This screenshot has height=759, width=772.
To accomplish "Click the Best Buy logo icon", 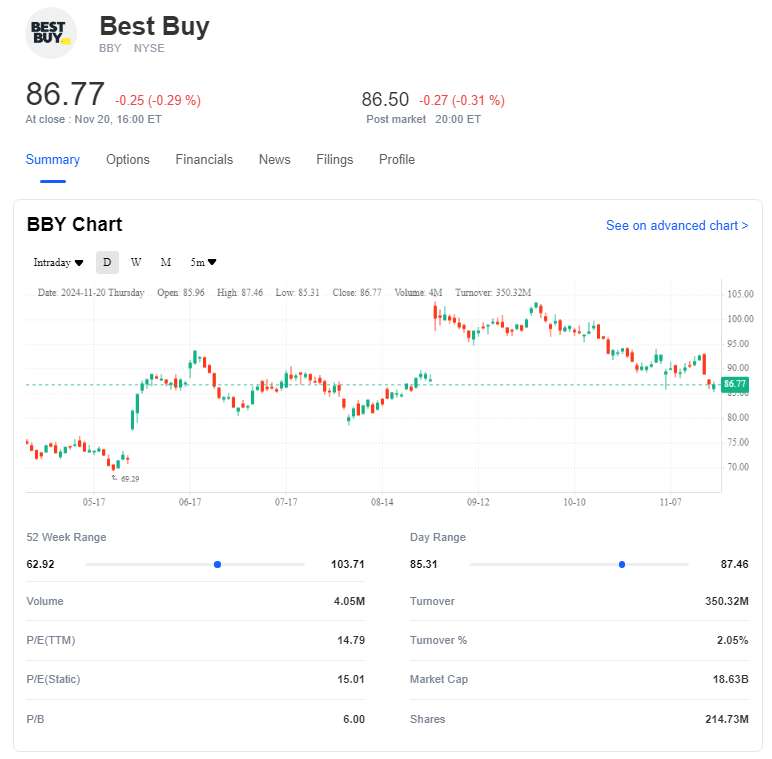I will point(51,33).
